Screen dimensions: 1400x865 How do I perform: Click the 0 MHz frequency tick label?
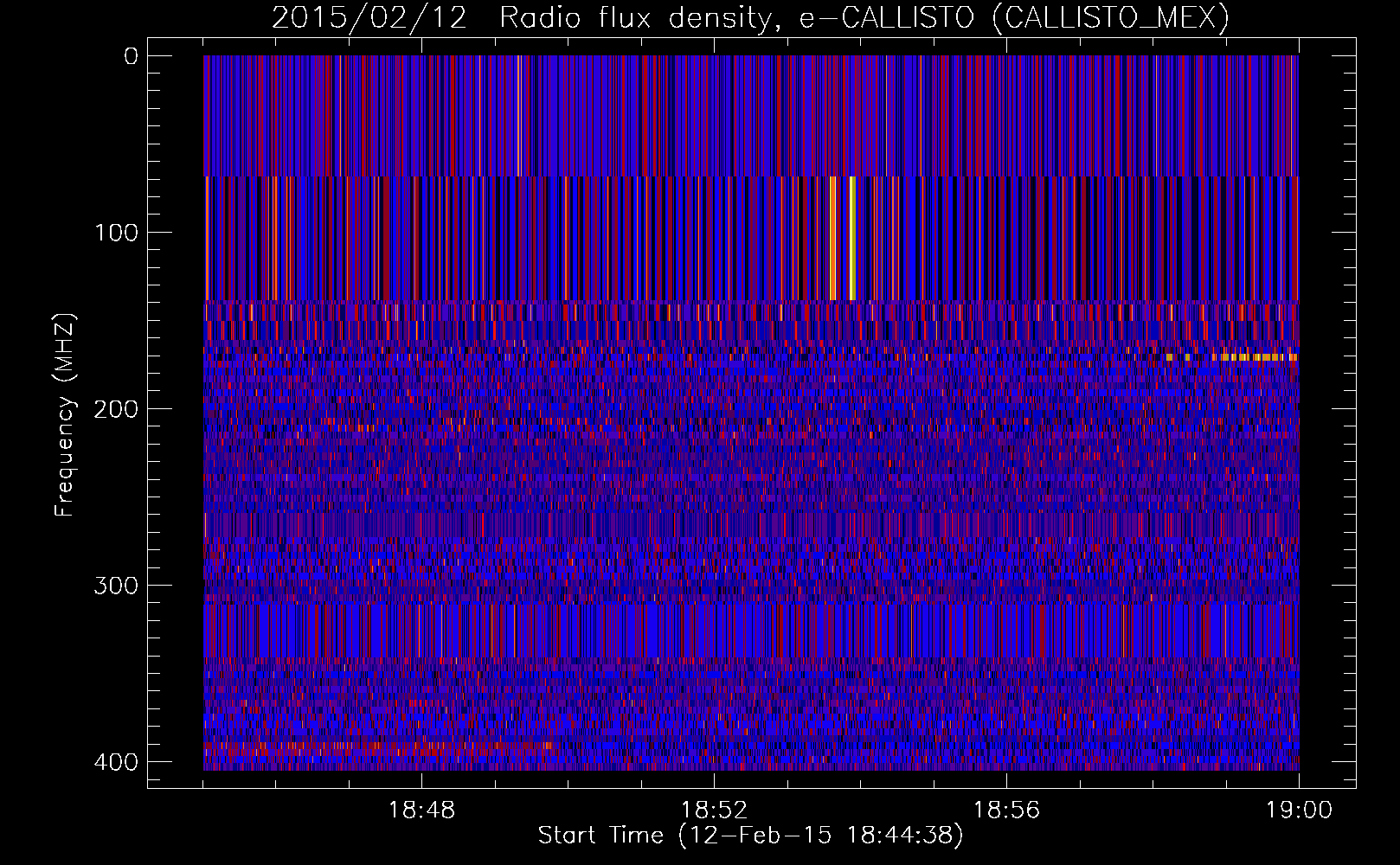131,56
